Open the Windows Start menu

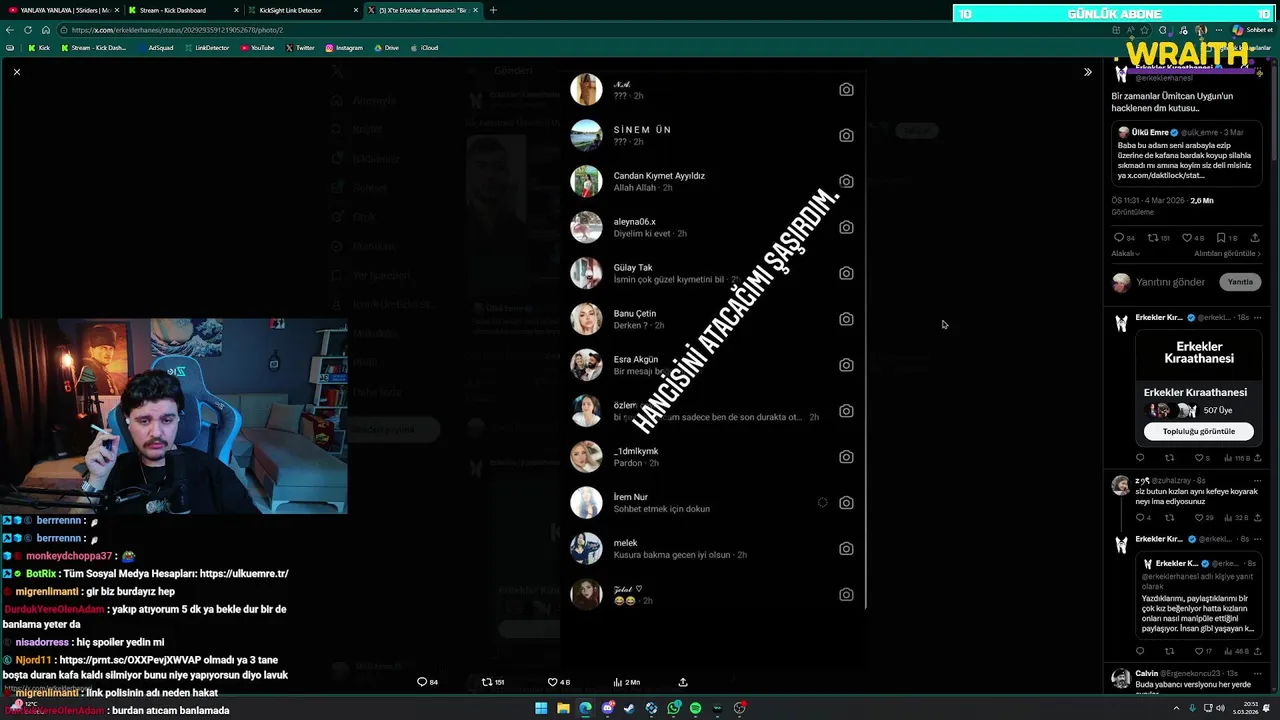coord(541,708)
